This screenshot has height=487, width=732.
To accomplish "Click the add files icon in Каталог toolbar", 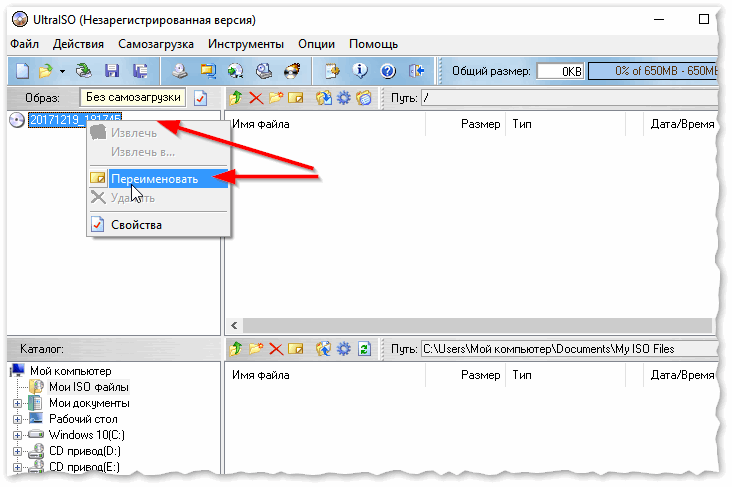I will coord(324,349).
